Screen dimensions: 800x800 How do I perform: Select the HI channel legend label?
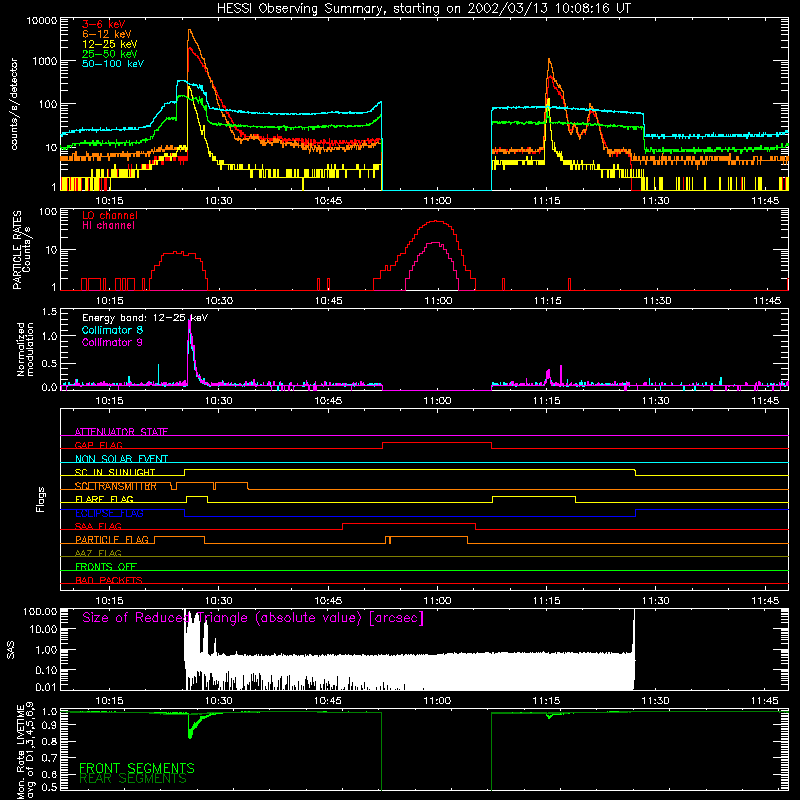pyautogui.click(x=108, y=225)
